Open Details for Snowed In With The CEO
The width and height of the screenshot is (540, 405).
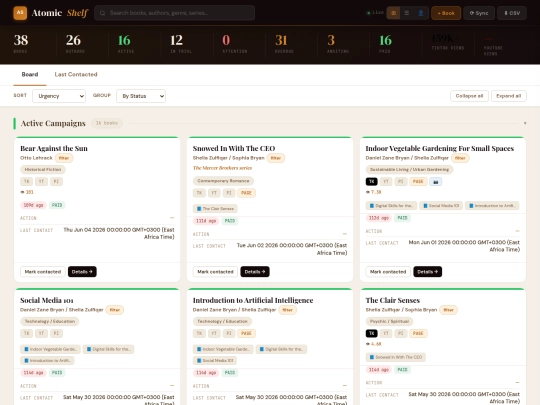(255, 272)
